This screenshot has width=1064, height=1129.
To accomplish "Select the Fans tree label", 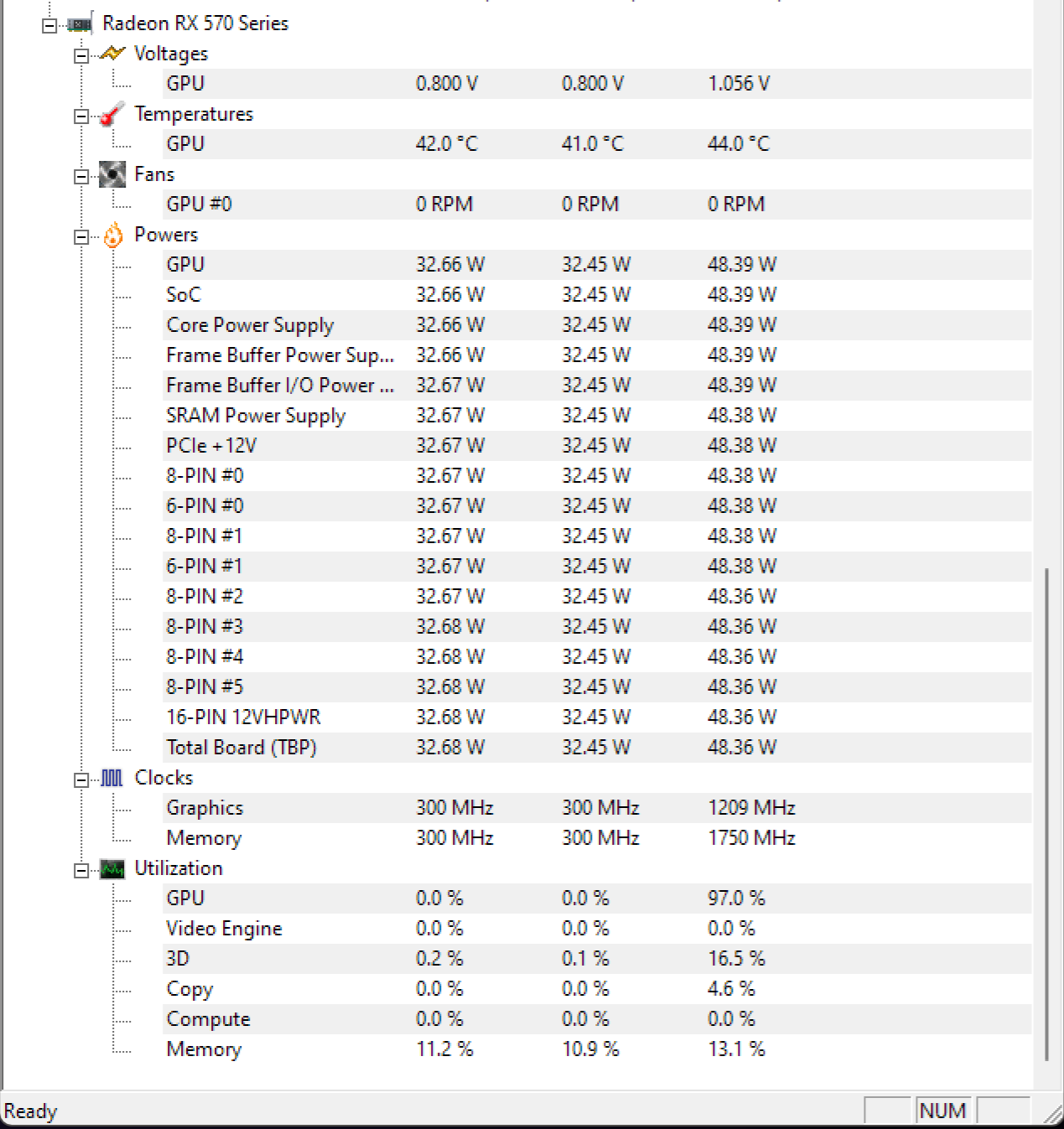I will click(154, 174).
